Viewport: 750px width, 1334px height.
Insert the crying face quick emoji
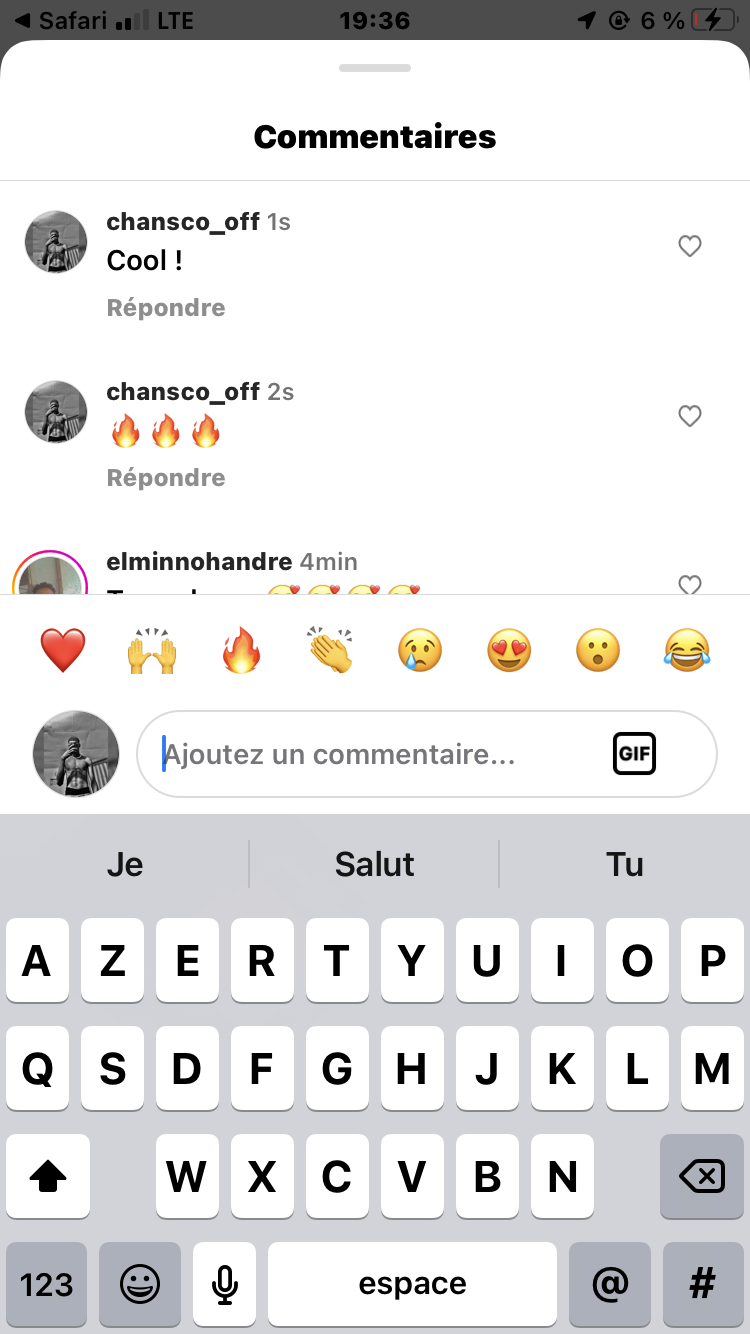(x=420, y=651)
